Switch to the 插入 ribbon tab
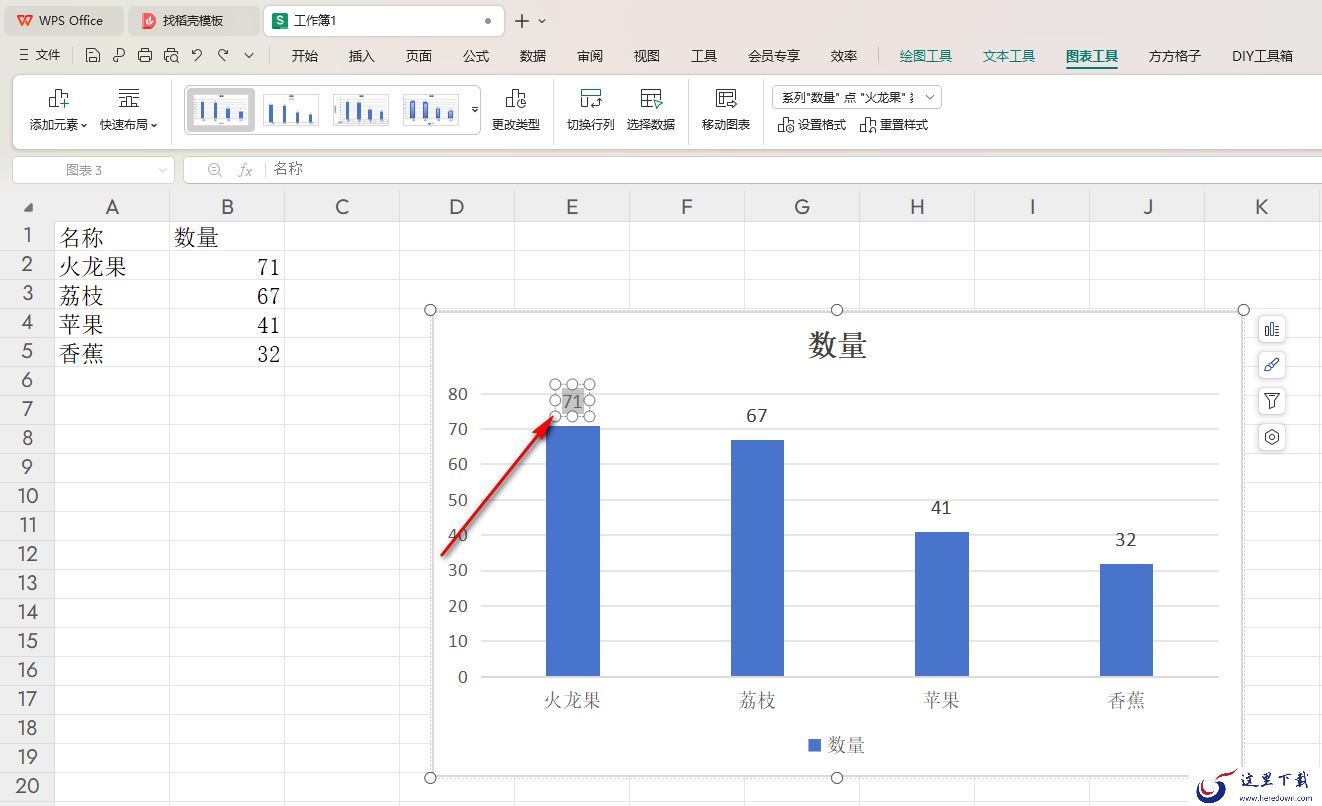 pos(362,56)
